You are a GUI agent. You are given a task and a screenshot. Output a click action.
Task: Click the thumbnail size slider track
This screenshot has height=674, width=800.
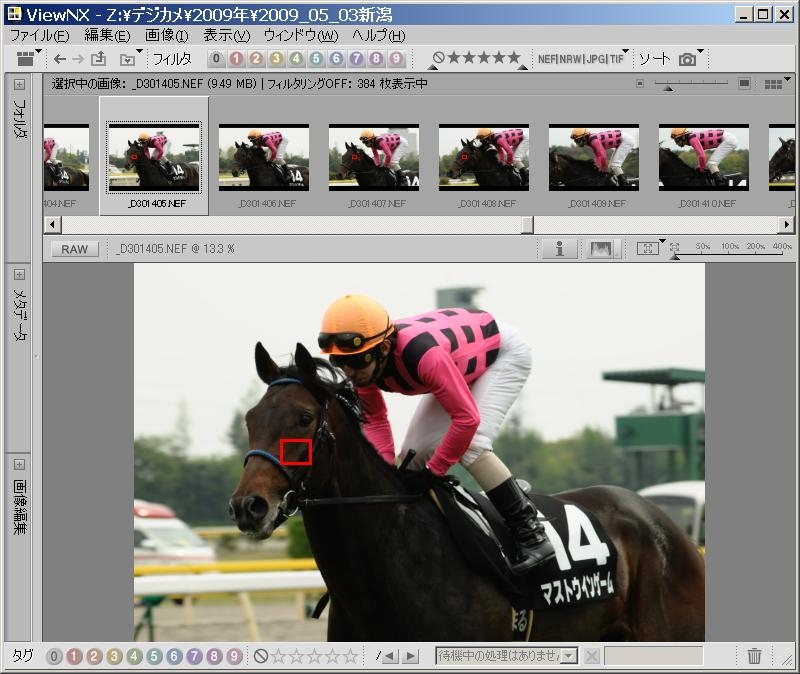[x=691, y=83]
